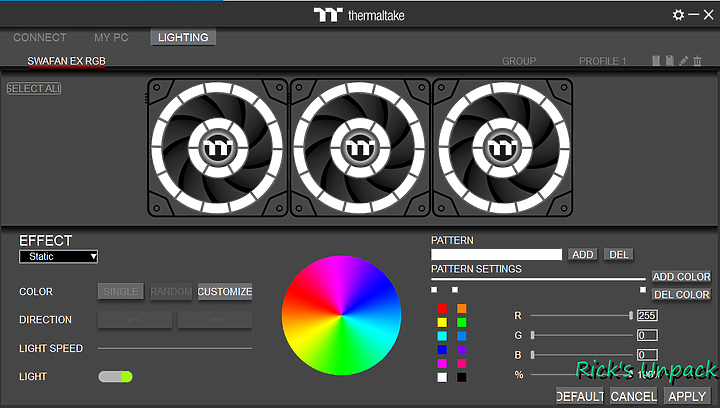Toggle the LIGHT switch off

click(x=116, y=377)
